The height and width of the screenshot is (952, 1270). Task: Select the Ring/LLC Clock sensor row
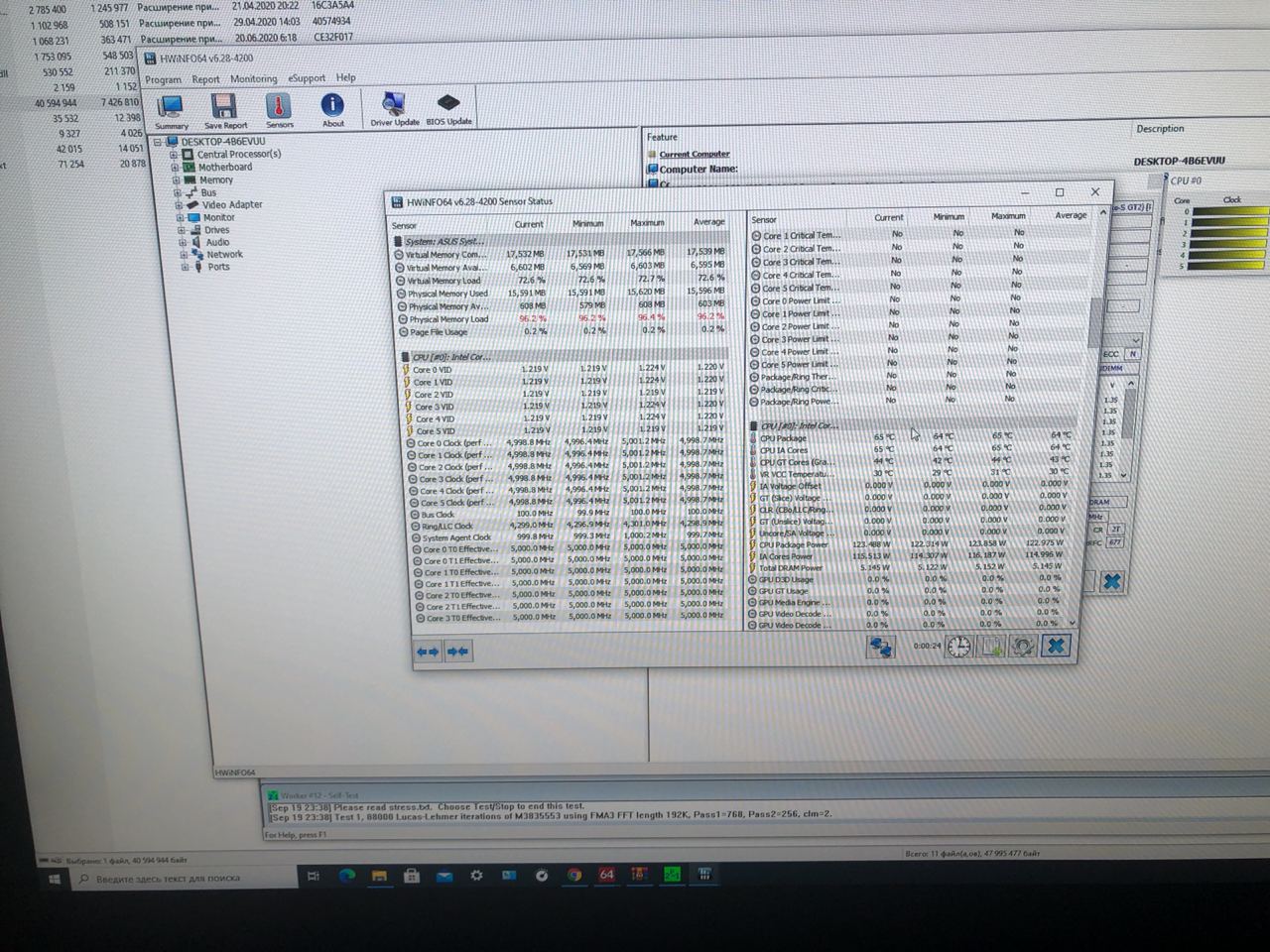(571, 526)
